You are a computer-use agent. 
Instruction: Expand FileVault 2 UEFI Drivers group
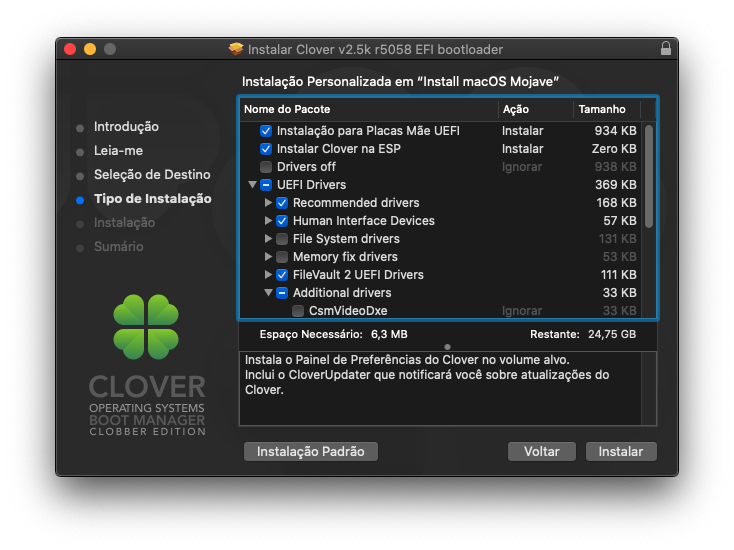(x=268, y=275)
